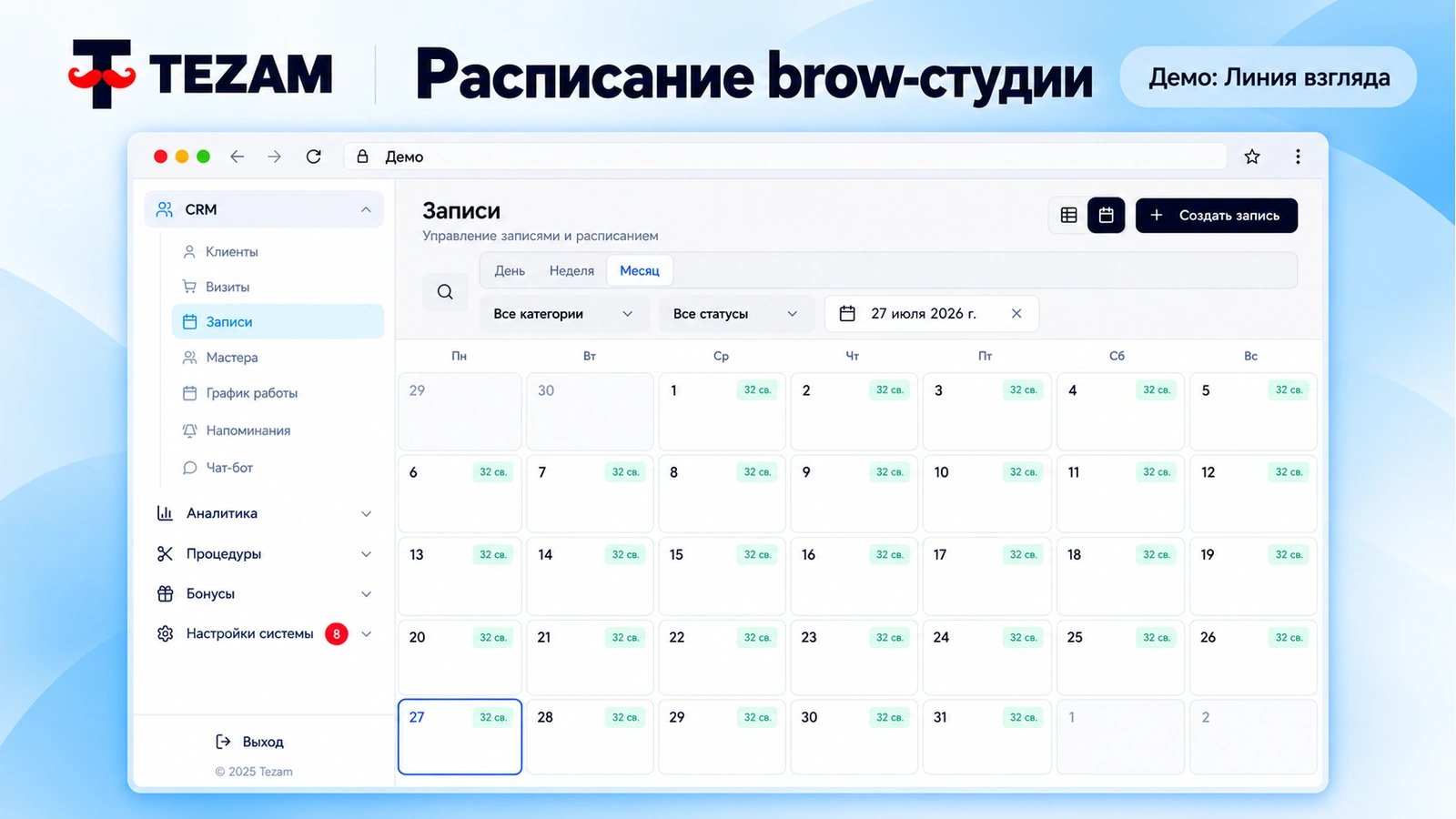Open the Все статусы dropdown

(737, 314)
